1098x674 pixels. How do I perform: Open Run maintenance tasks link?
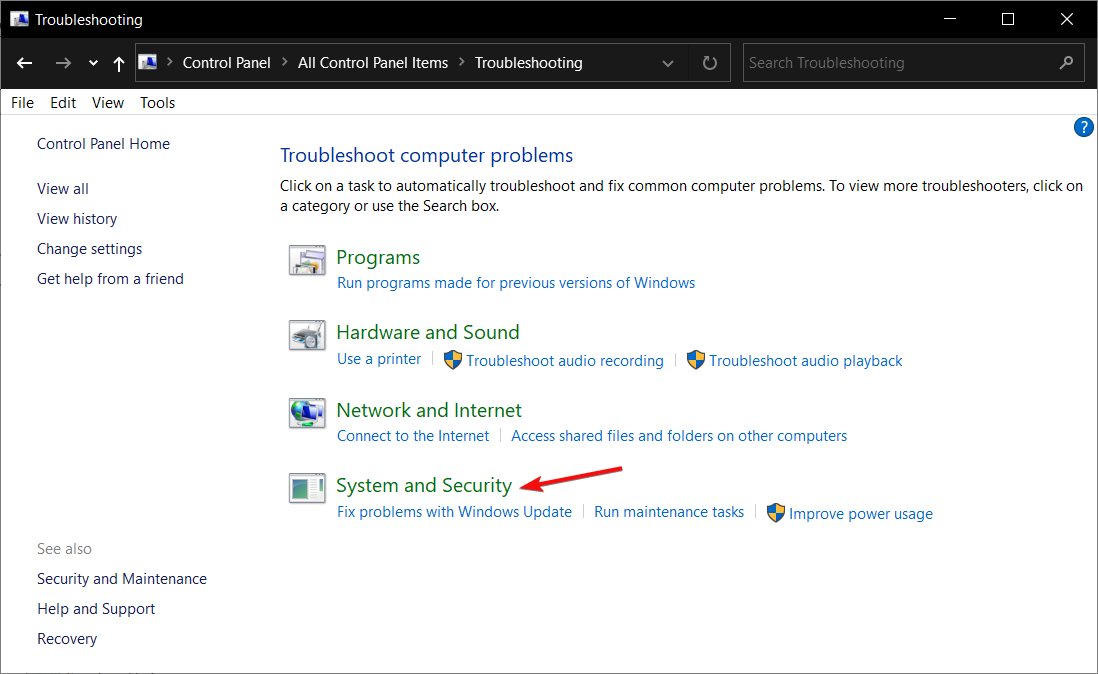(x=669, y=512)
